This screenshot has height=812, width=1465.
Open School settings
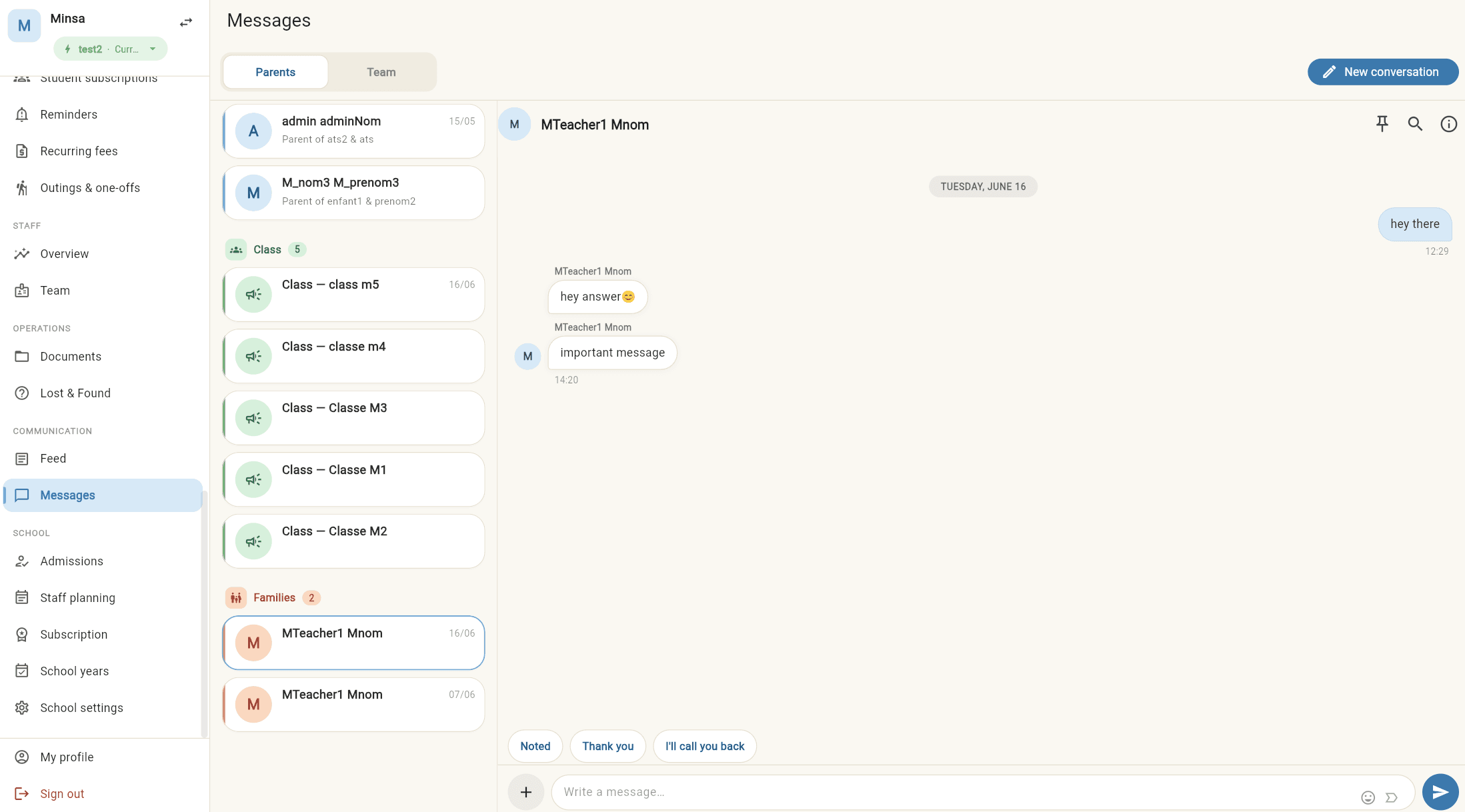(103, 708)
